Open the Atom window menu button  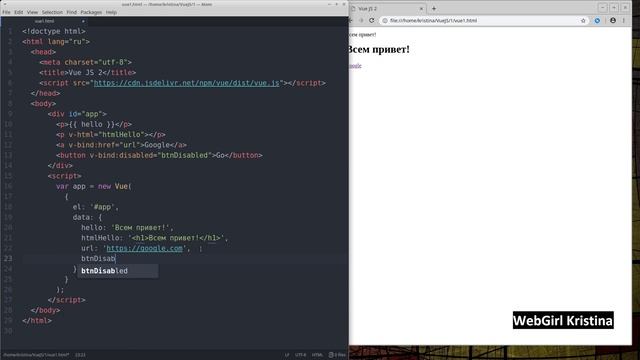point(4,4)
